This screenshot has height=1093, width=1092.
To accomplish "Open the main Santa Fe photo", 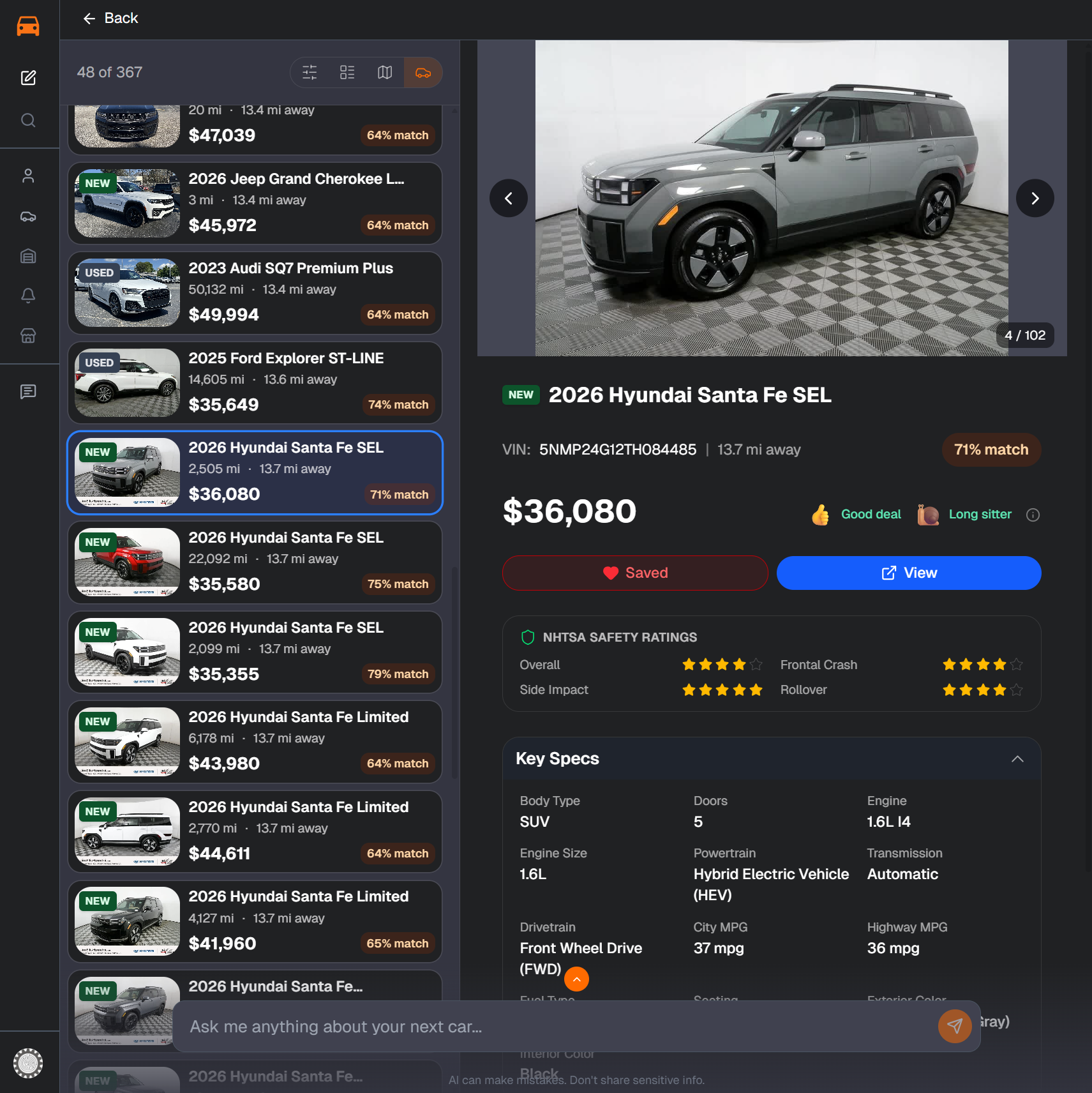I will coord(772,199).
